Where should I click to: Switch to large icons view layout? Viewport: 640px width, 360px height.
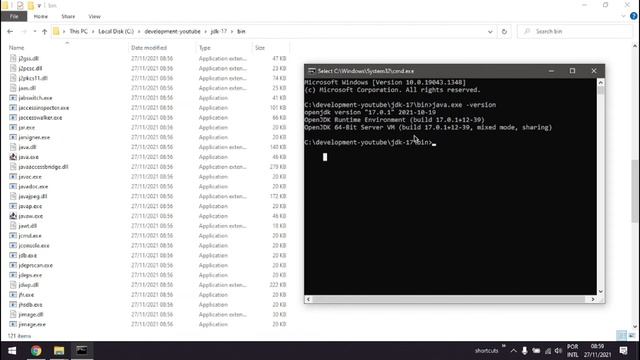[632, 336]
